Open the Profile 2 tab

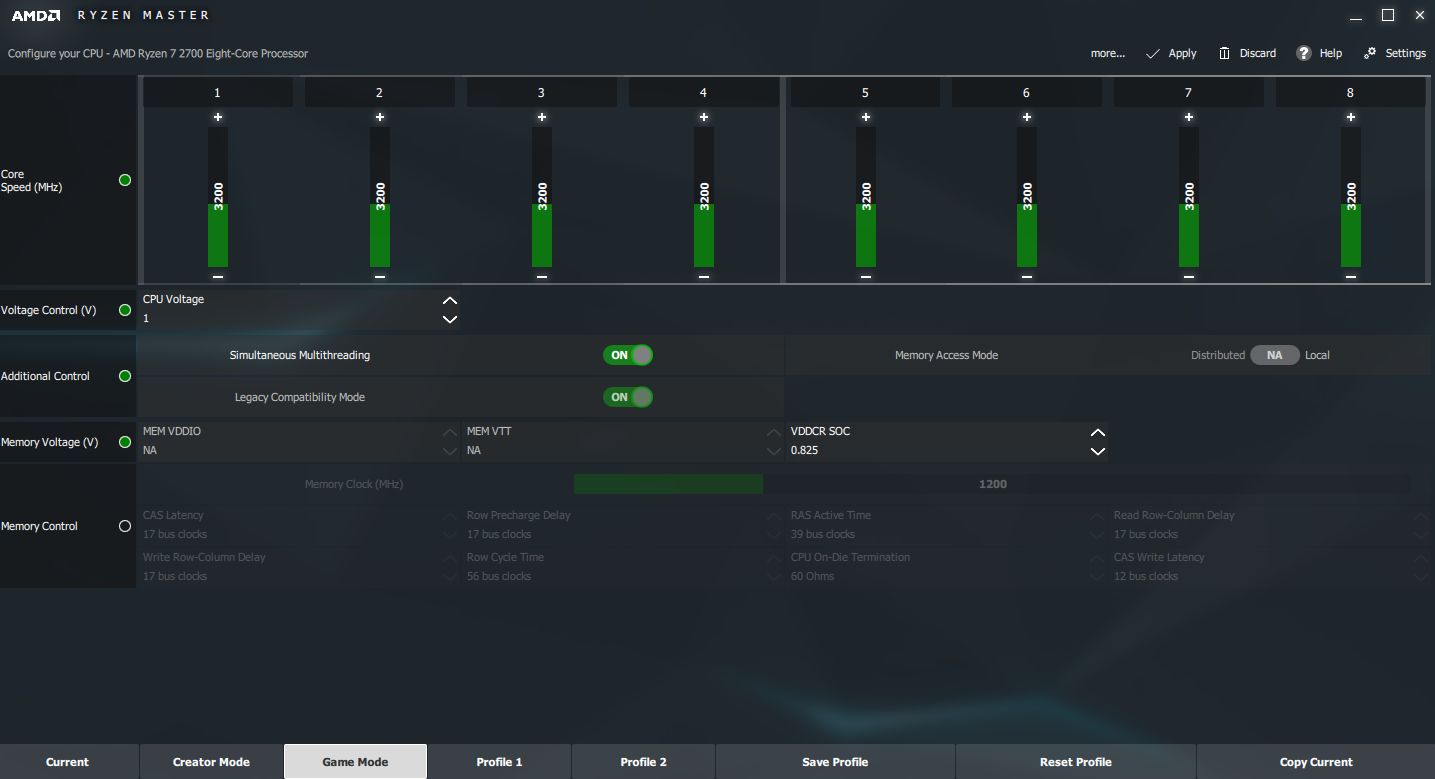[x=643, y=762]
